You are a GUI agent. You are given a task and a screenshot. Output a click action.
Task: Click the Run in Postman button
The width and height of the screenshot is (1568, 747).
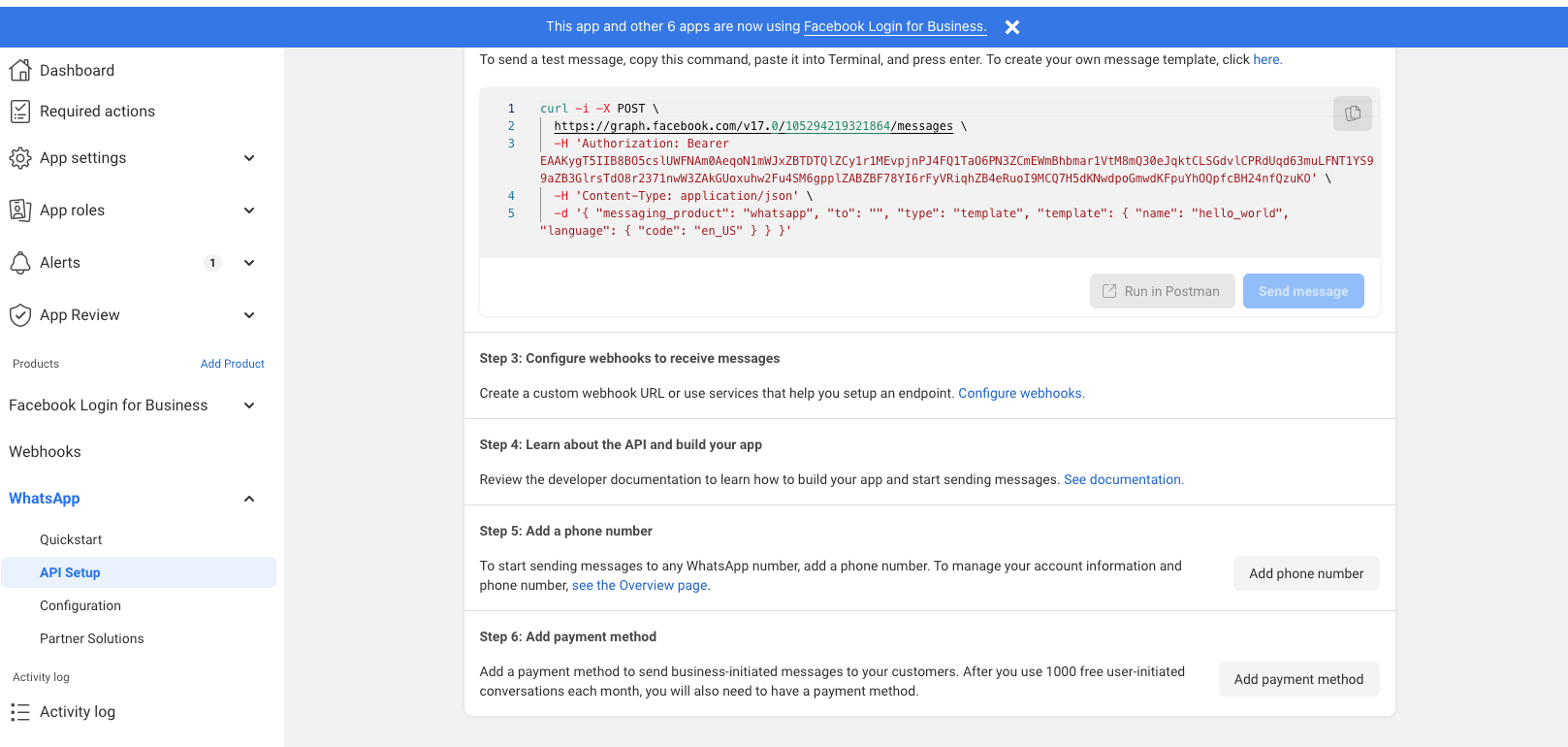1162,291
